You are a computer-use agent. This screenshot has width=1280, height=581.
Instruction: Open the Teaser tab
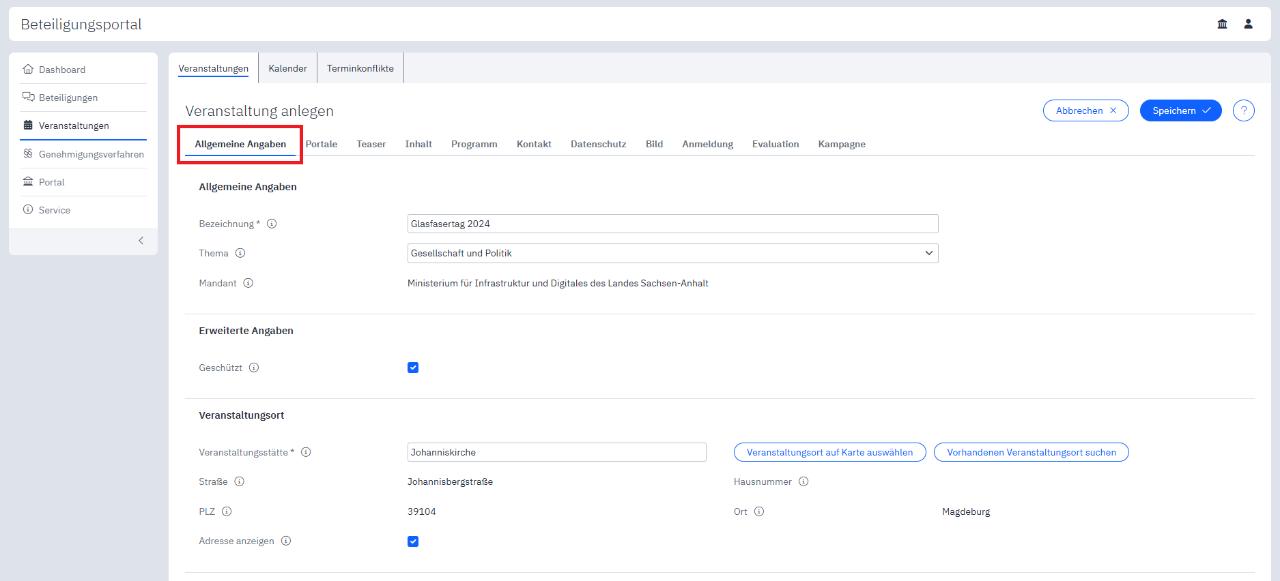[x=371, y=144]
